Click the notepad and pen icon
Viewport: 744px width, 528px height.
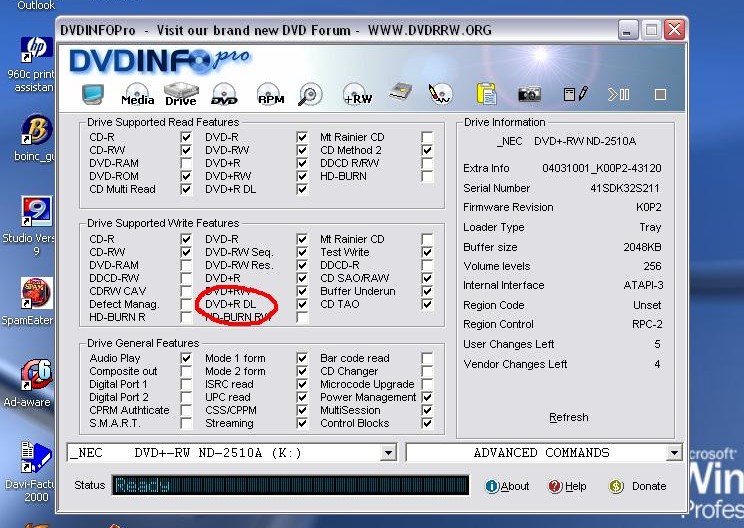coord(576,93)
